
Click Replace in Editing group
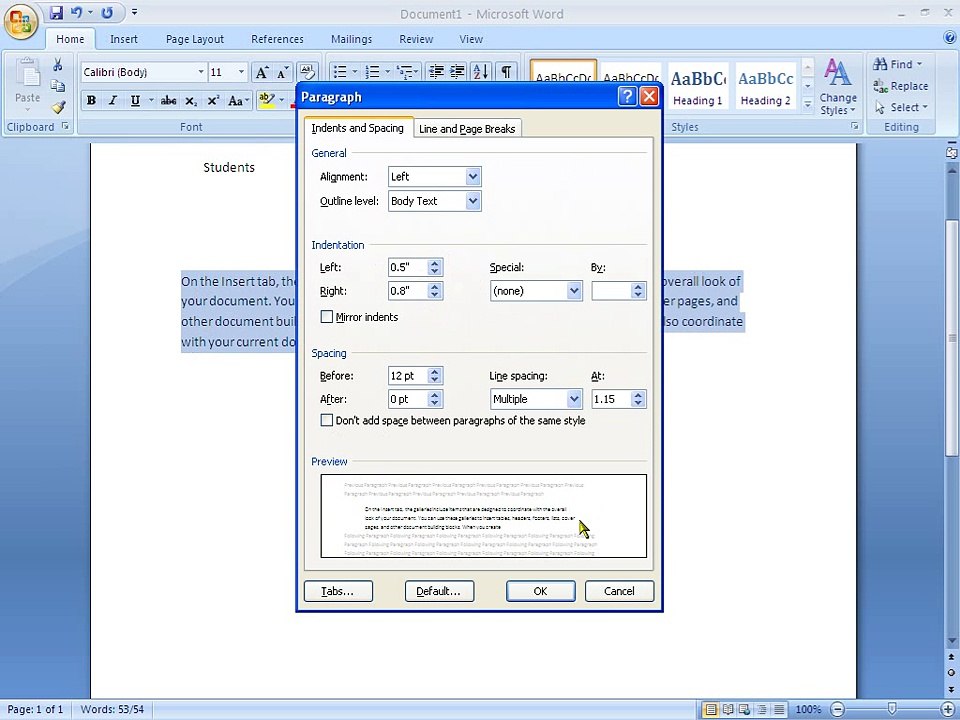coord(901,86)
